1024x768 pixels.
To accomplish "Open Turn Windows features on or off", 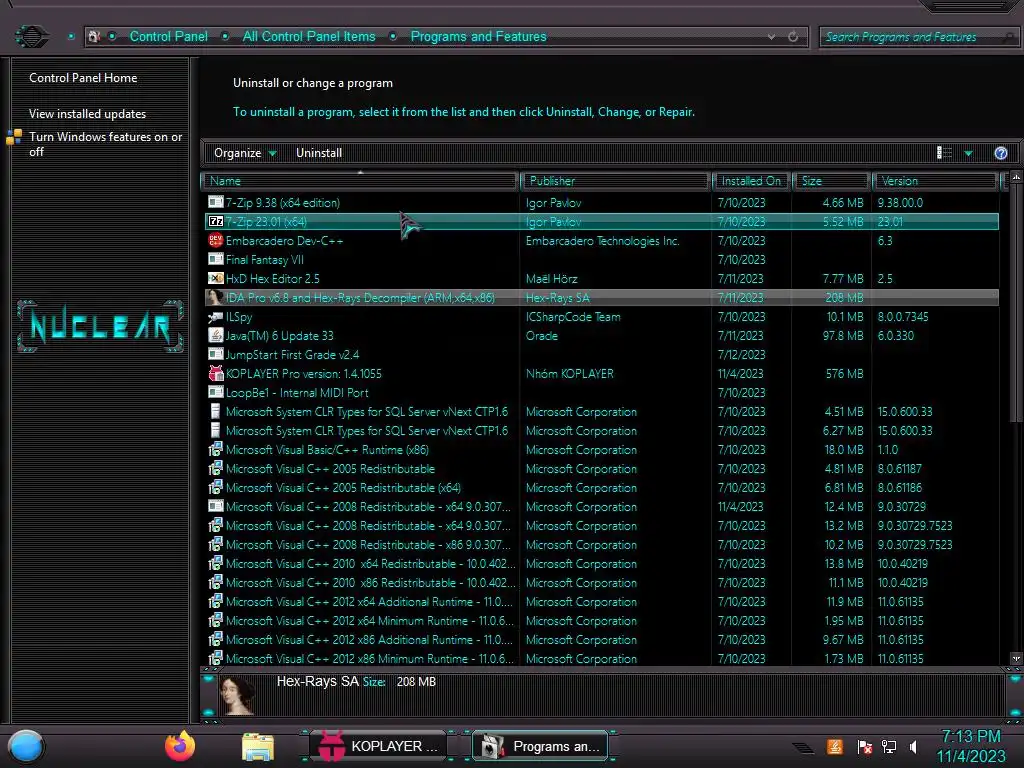I will (105, 144).
